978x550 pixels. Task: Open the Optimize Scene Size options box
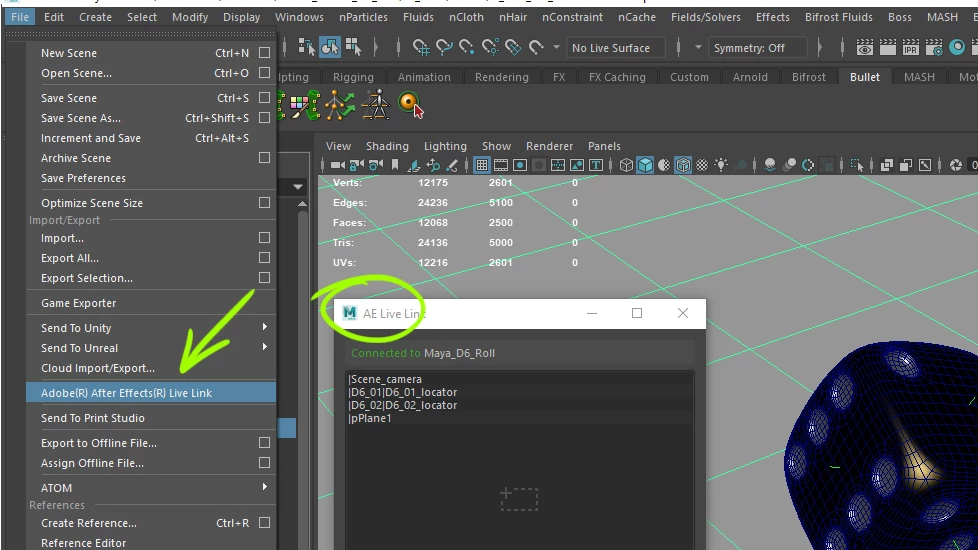pyautogui.click(x=264, y=203)
